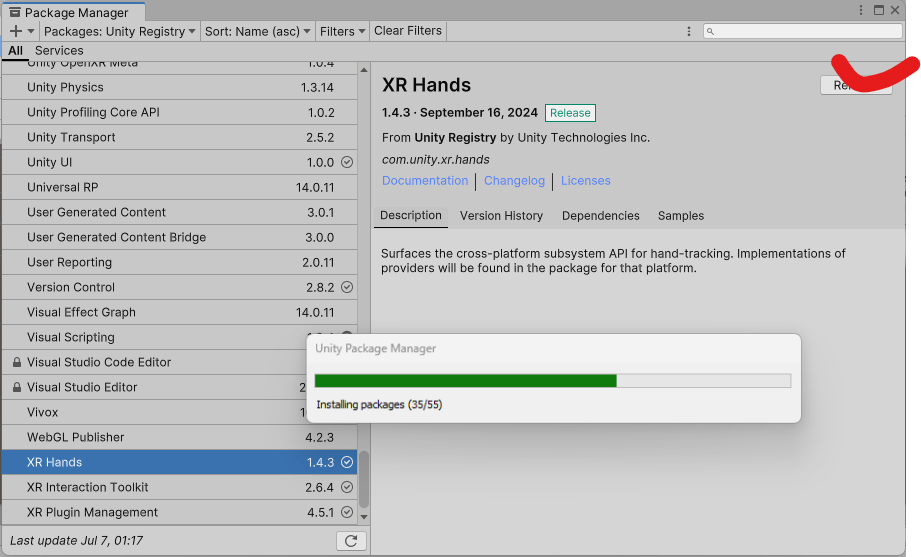The height and width of the screenshot is (557, 921).
Task: Switch to the Samples tab
Action: pos(681,216)
